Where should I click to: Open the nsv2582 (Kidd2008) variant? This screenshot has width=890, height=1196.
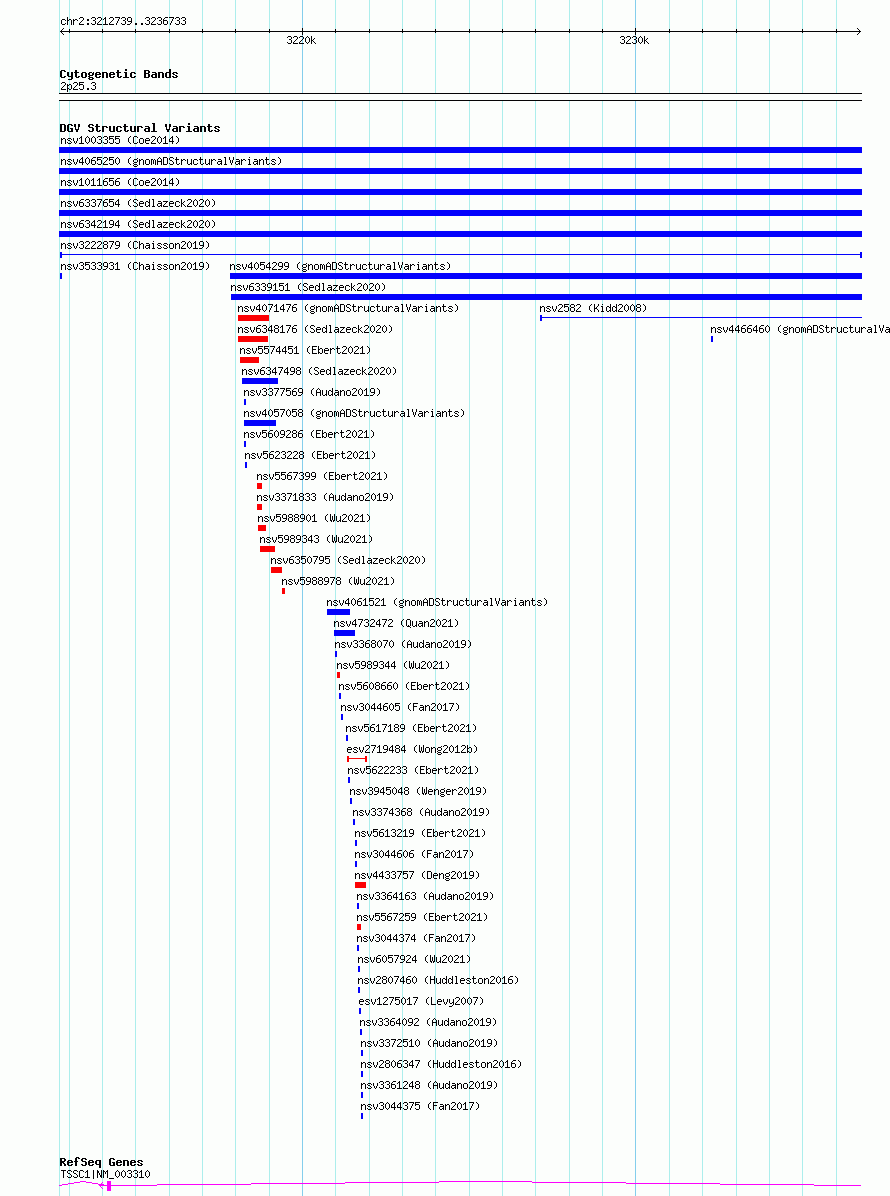pos(593,308)
